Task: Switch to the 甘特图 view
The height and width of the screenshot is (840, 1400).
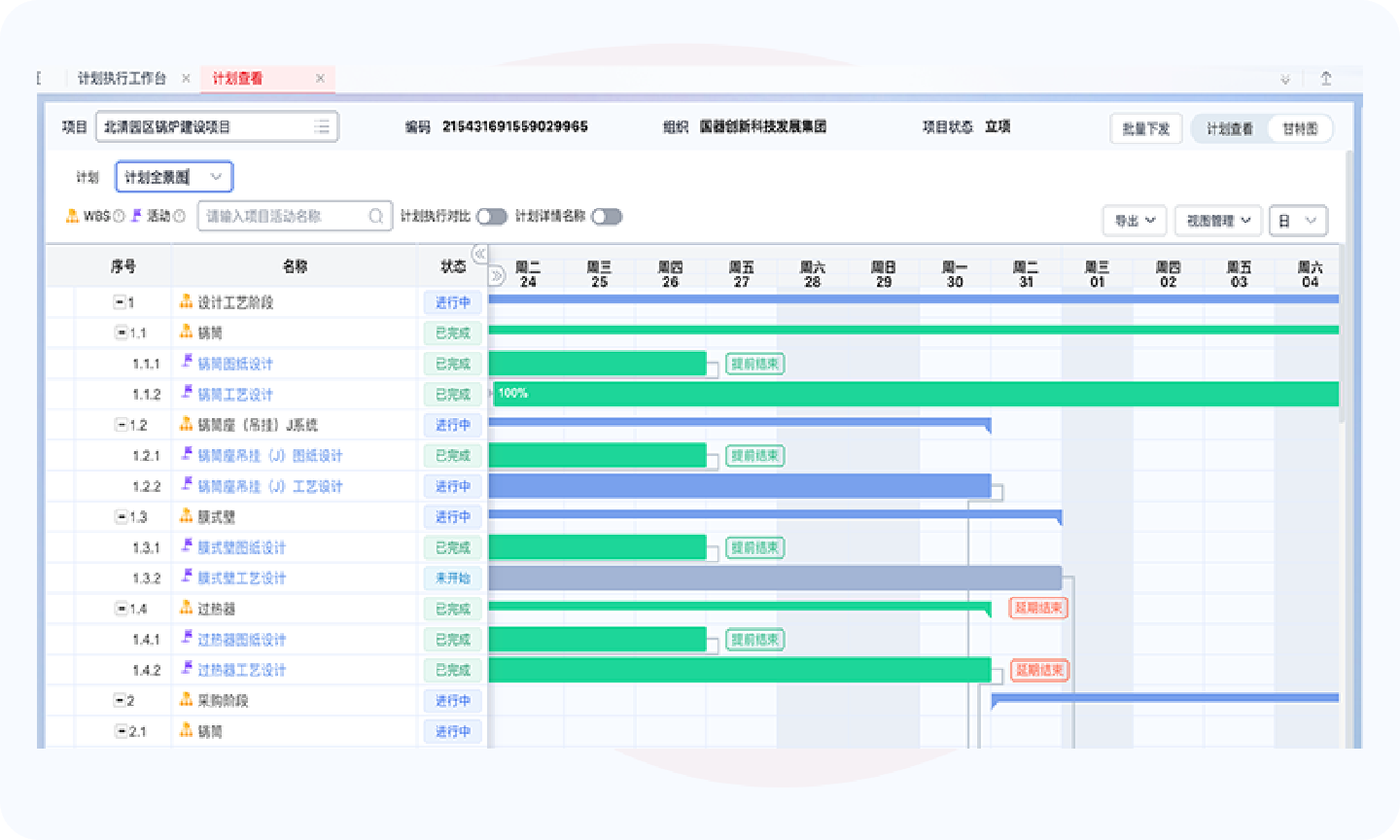Action: pyautogui.click(x=1300, y=128)
